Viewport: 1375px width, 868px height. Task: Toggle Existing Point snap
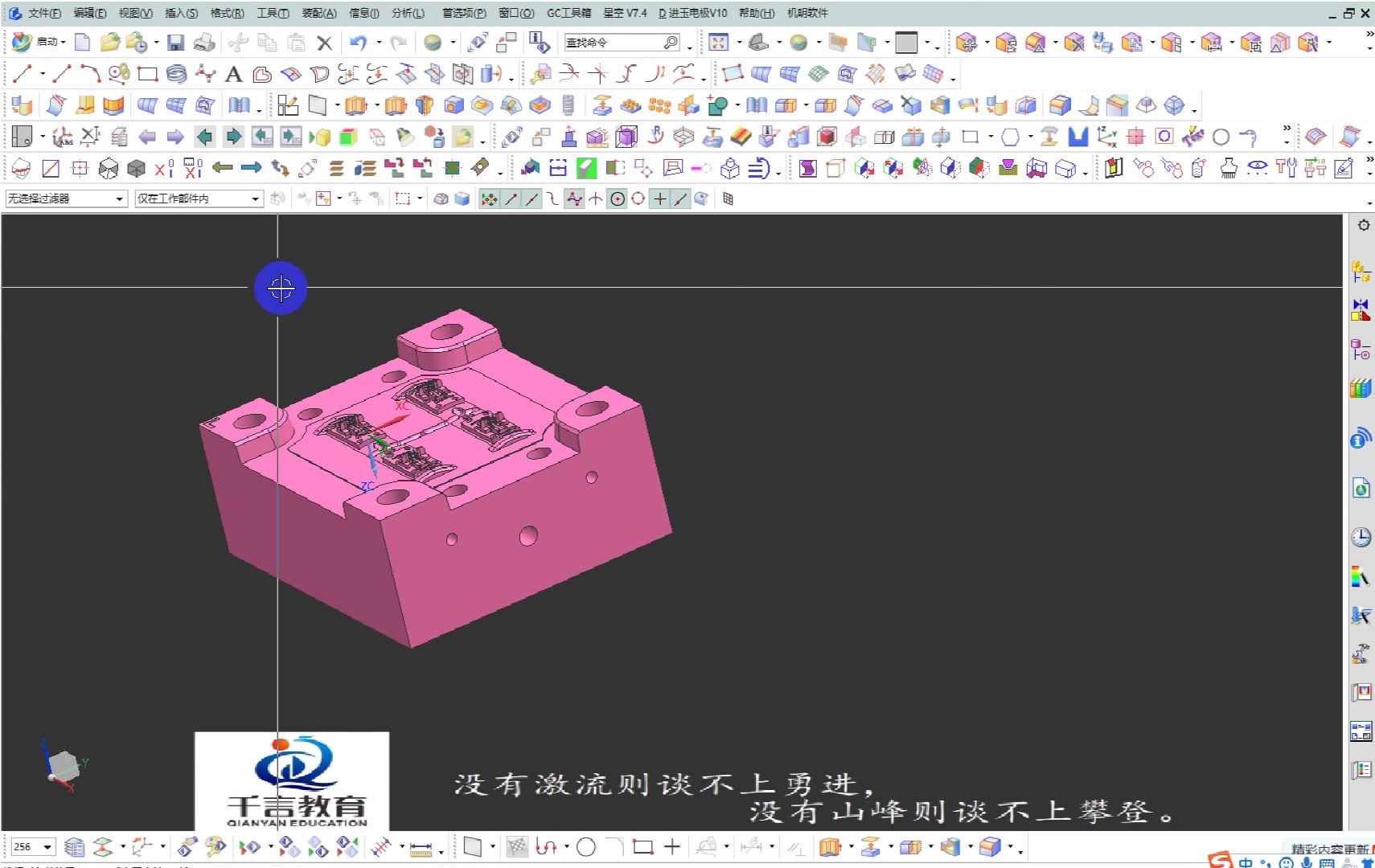coord(659,199)
